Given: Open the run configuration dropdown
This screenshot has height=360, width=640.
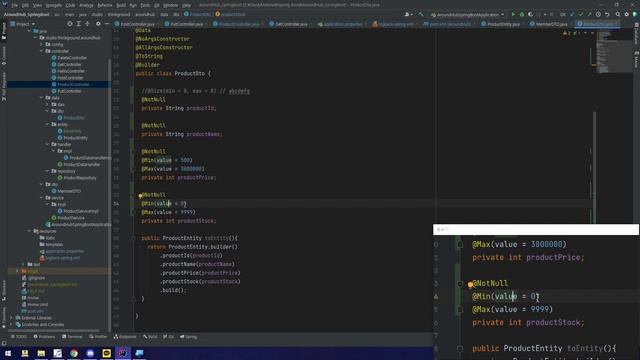Looking at the screenshot, I should click(x=467, y=14).
